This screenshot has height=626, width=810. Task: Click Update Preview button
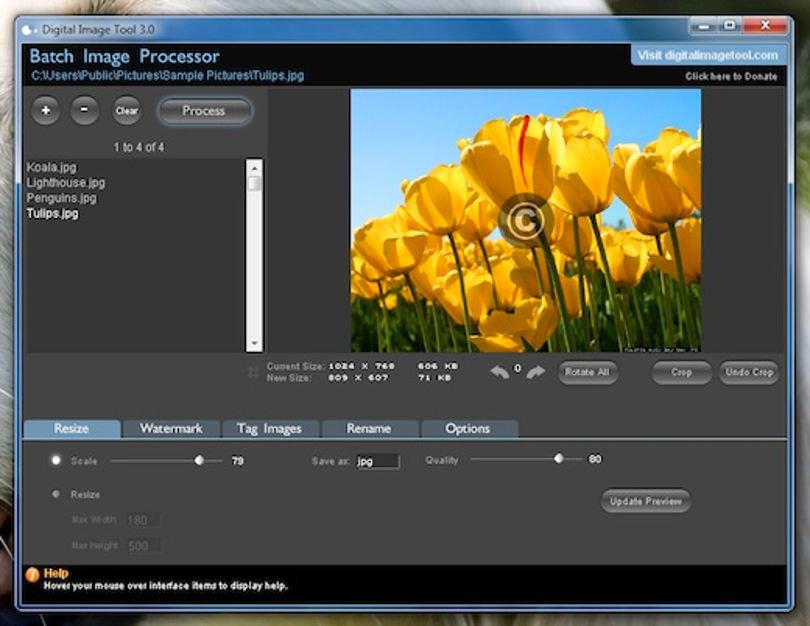pos(646,501)
